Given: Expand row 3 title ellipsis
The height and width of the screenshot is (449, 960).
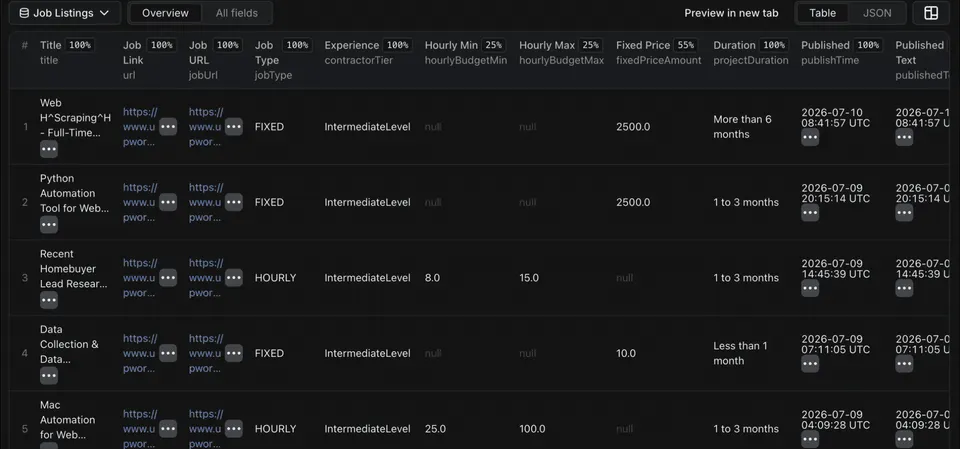Looking at the screenshot, I should pos(49,300).
